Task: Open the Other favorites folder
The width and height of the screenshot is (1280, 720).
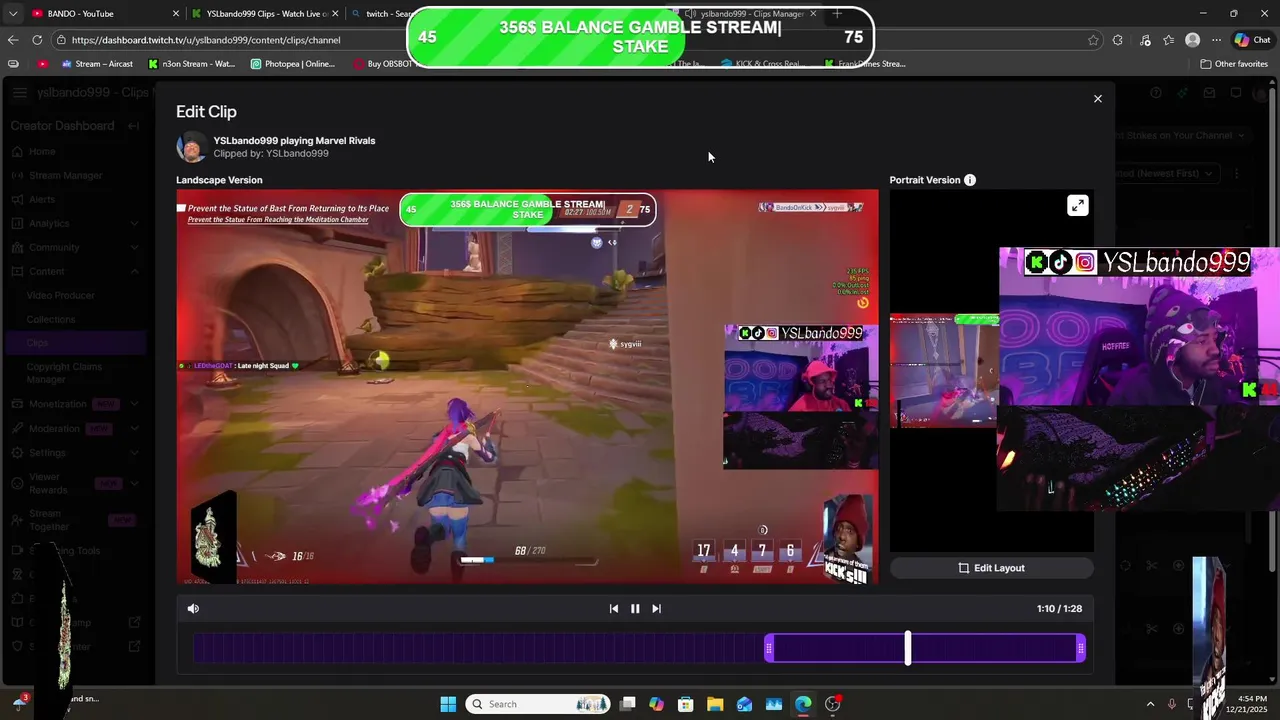Action: pyautogui.click(x=1234, y=64)
